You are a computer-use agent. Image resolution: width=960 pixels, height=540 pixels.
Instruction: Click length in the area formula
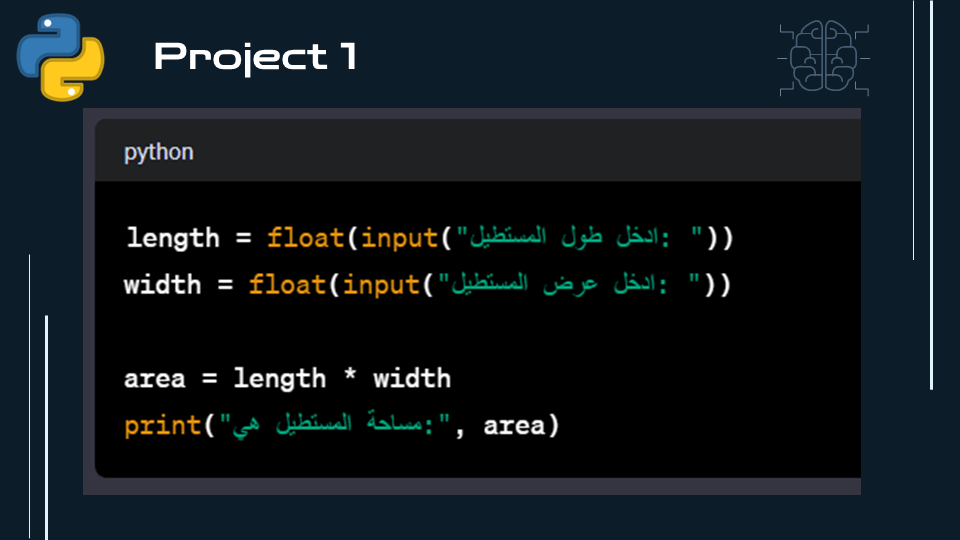click(x=280, y=380)
